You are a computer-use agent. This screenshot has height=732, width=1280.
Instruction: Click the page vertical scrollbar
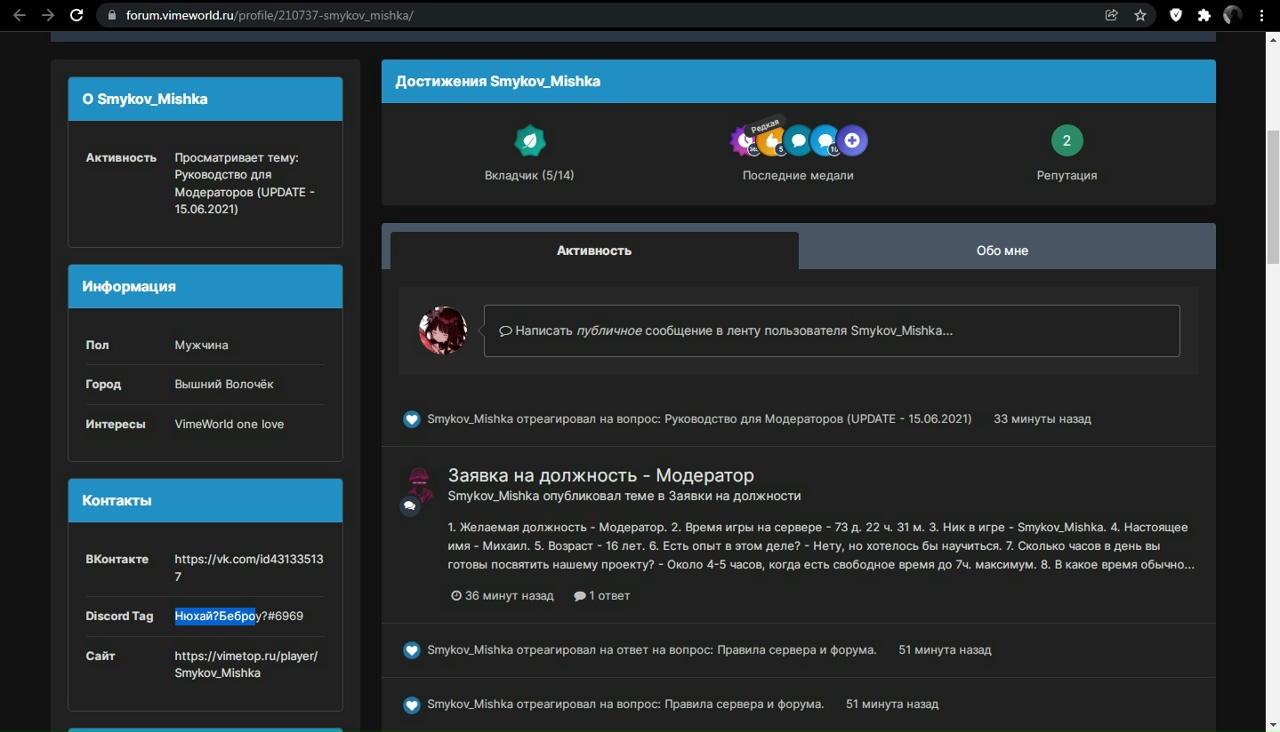point(1272,200)
